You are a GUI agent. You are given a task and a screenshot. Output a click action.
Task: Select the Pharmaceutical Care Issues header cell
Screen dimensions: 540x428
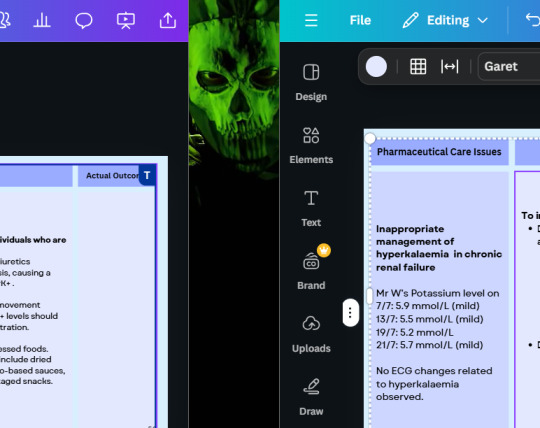(439, 152)
